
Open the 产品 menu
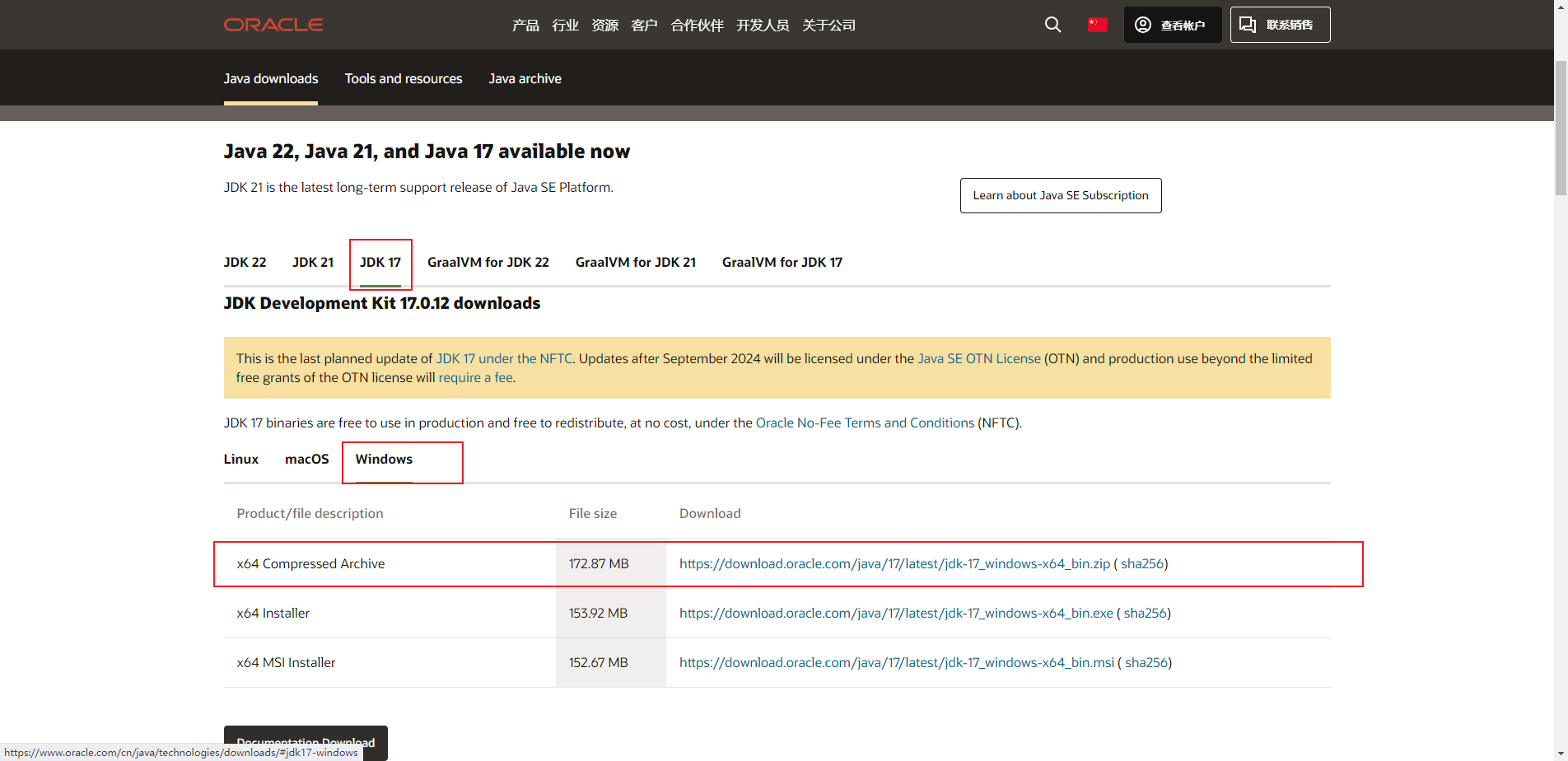pyautogui.click(x=525, y=26)
